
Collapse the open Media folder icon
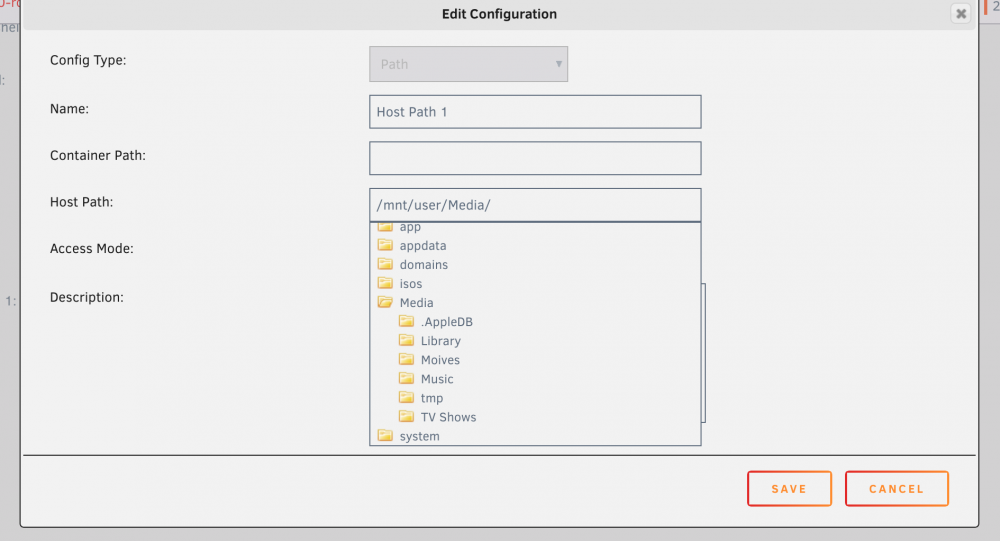coord(385,302)
